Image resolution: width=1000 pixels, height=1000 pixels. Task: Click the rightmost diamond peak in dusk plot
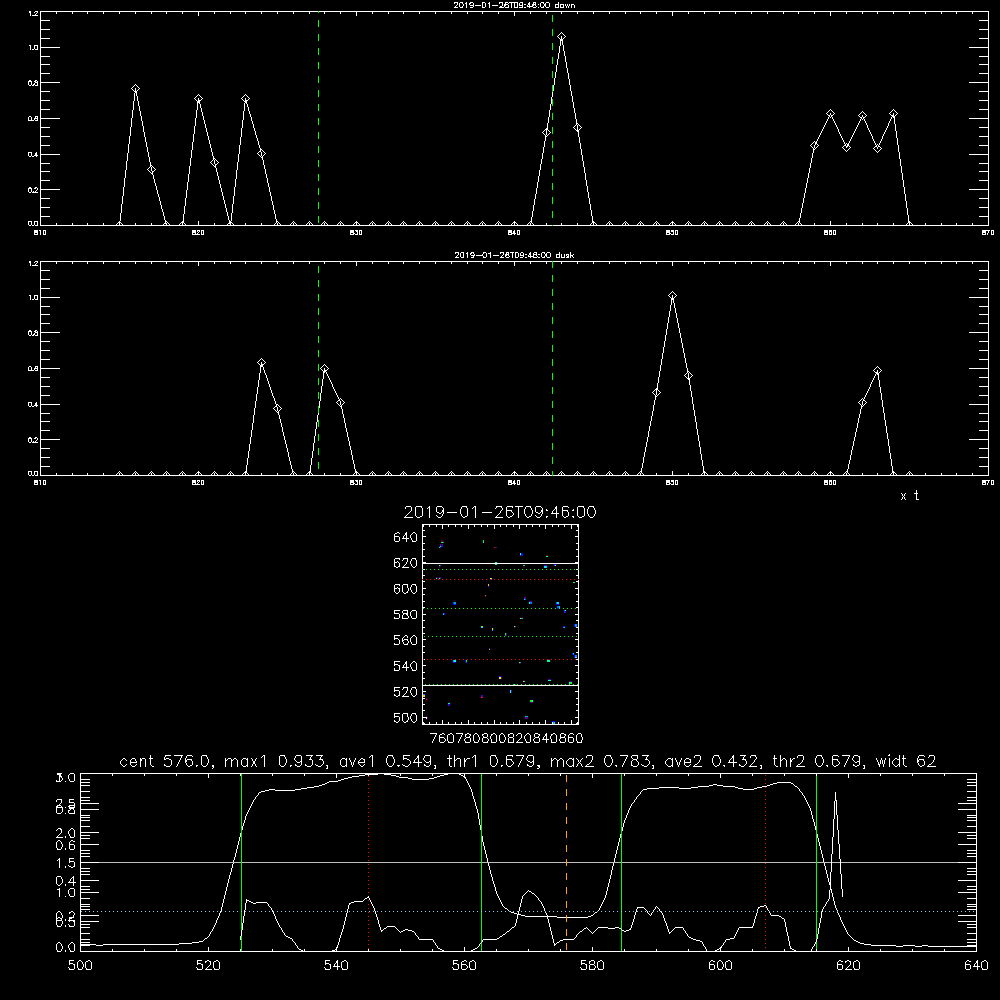coord(878,371)
